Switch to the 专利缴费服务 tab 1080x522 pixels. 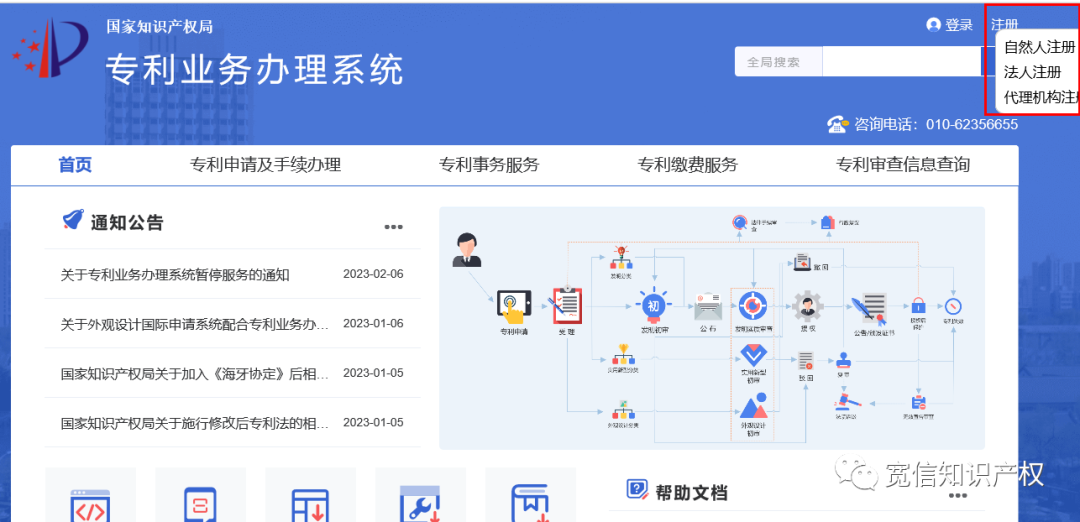(x=687, y=165)
